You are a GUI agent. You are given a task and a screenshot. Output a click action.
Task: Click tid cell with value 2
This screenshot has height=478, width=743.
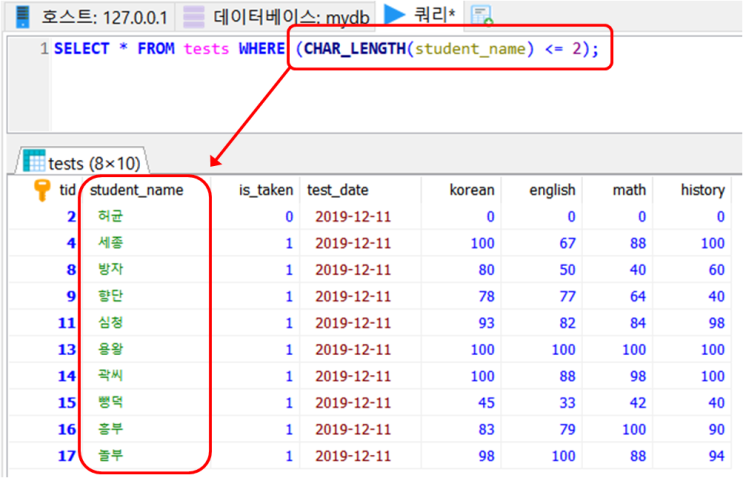click(71, 216)
